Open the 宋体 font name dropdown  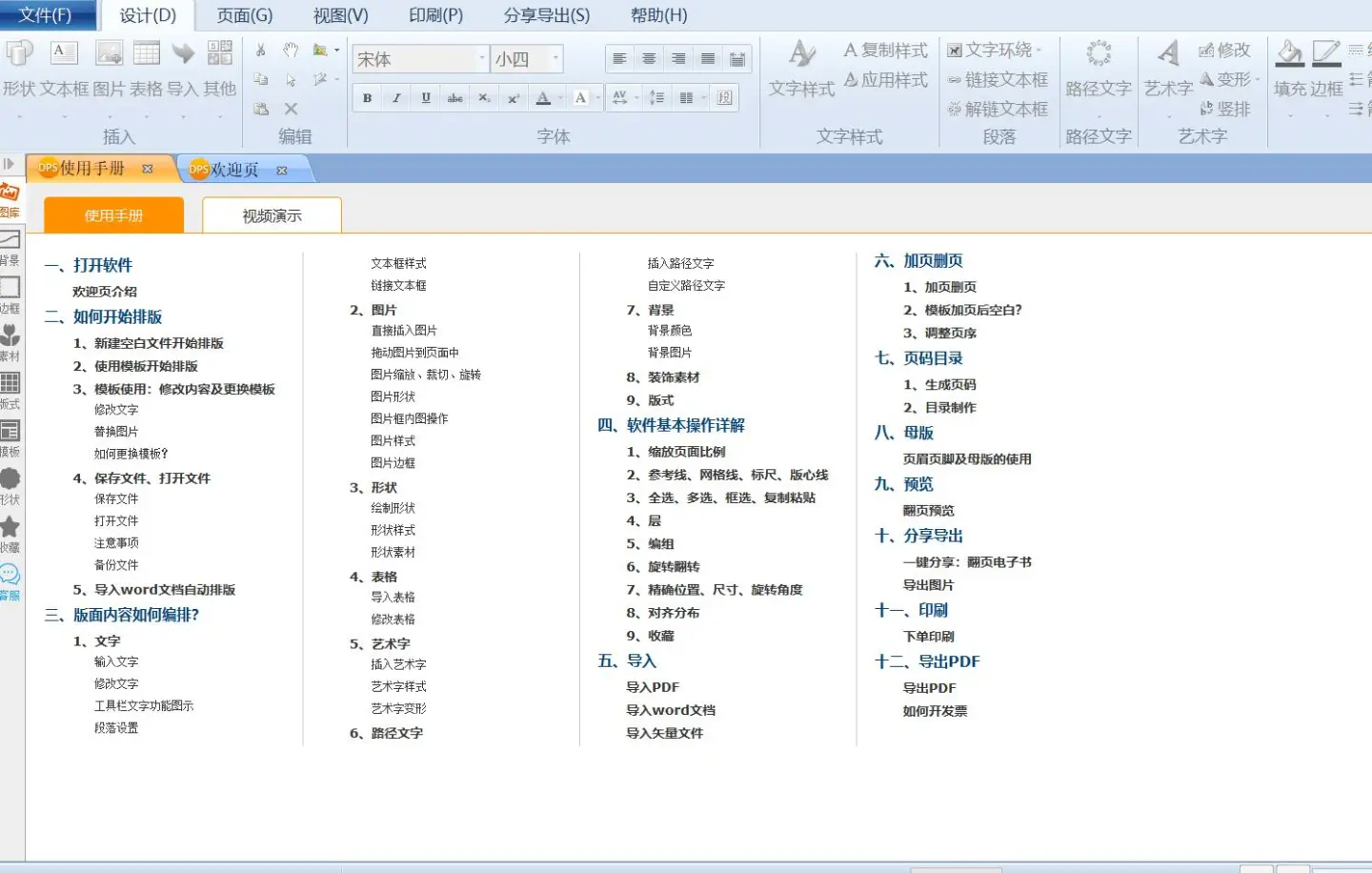481,59
